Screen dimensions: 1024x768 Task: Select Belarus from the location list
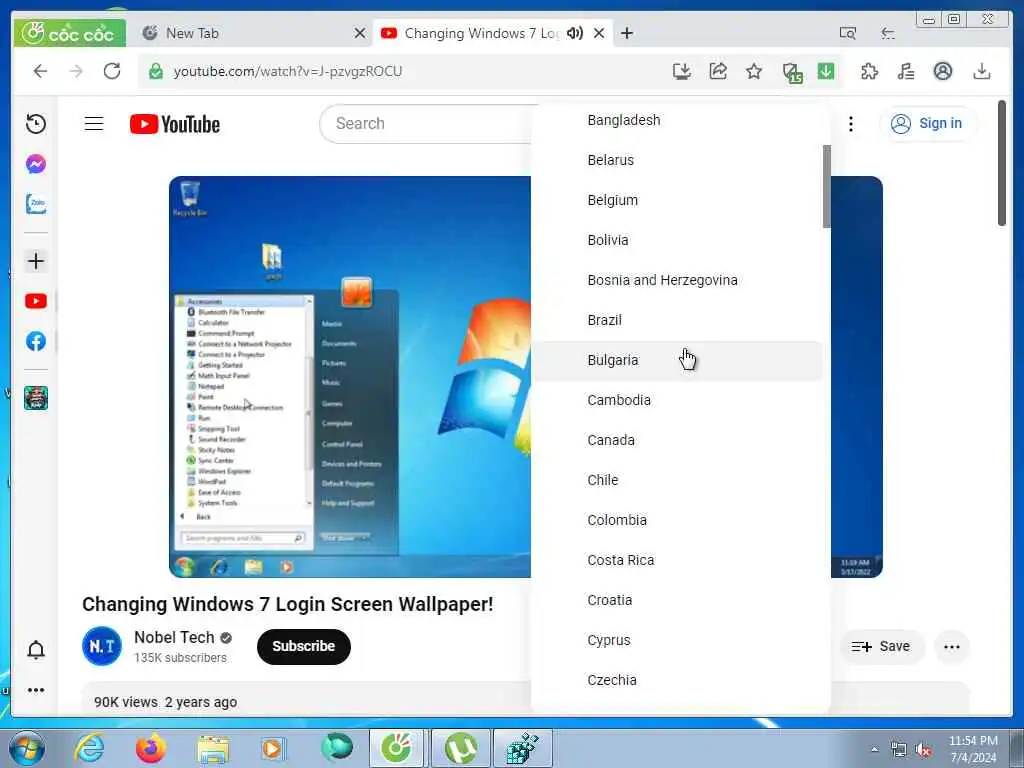(678, 160)
